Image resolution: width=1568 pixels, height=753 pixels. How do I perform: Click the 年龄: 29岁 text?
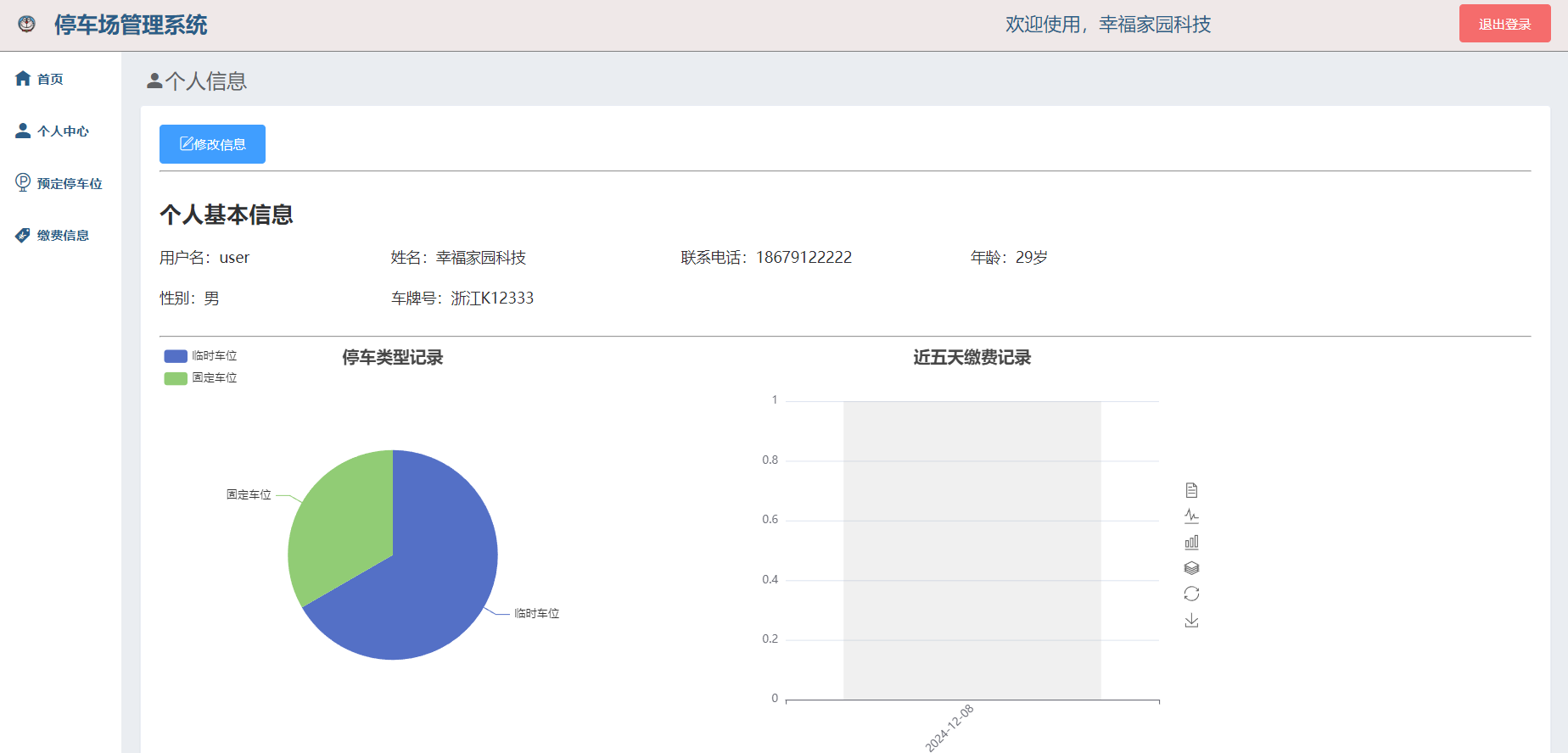1009,257
